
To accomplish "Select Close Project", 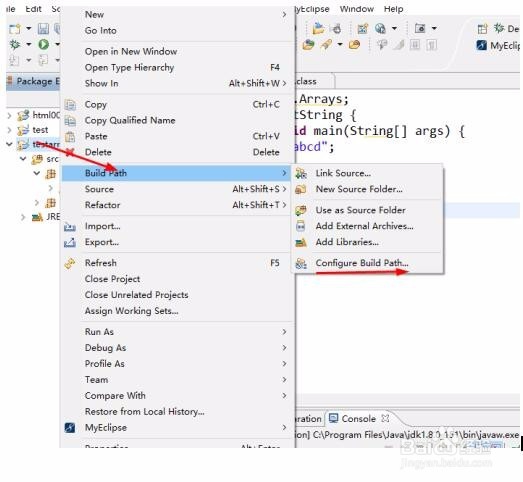I will pyautogui.click(x=176, y=279).
